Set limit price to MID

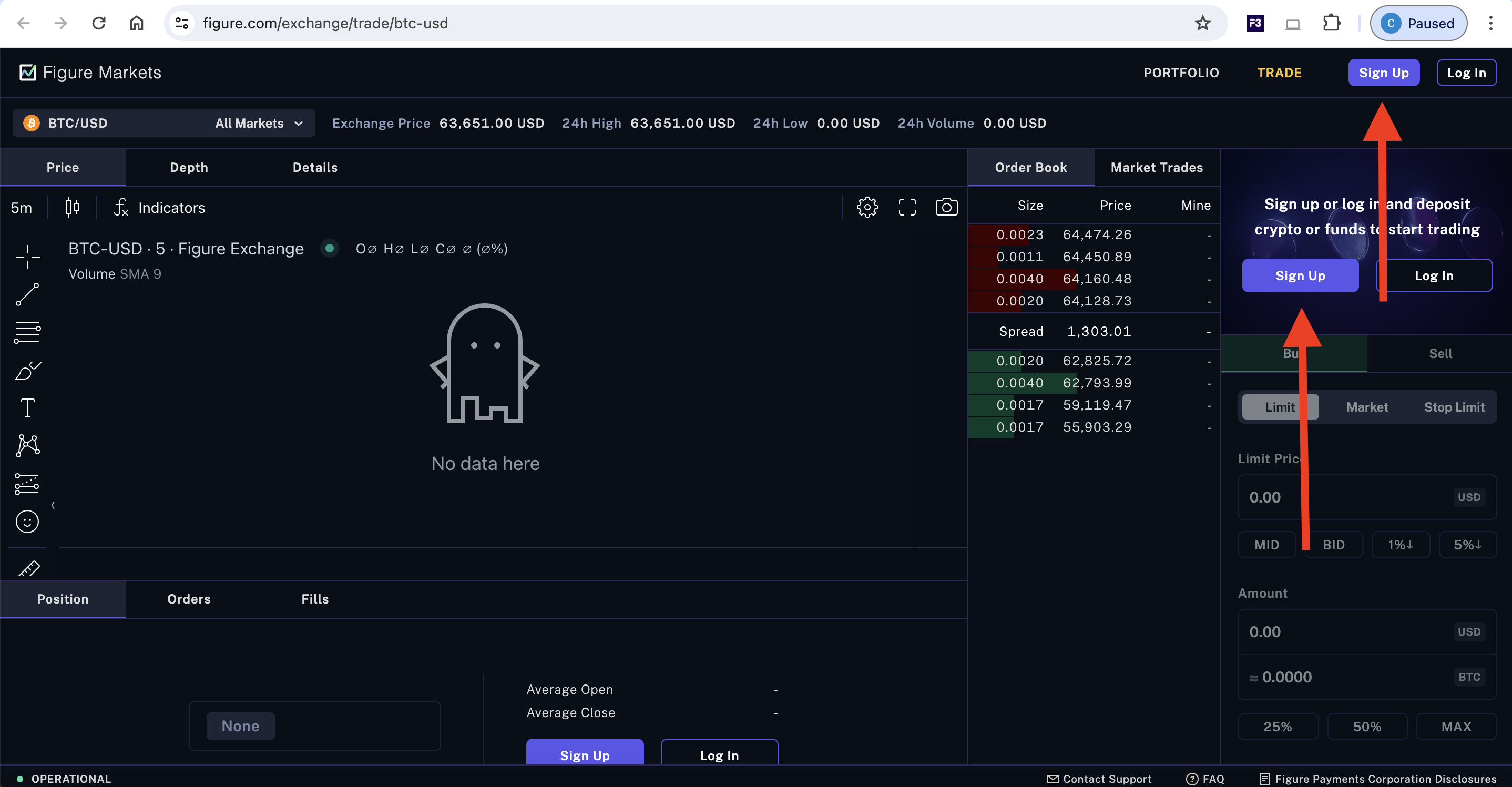click(1266, 545)
